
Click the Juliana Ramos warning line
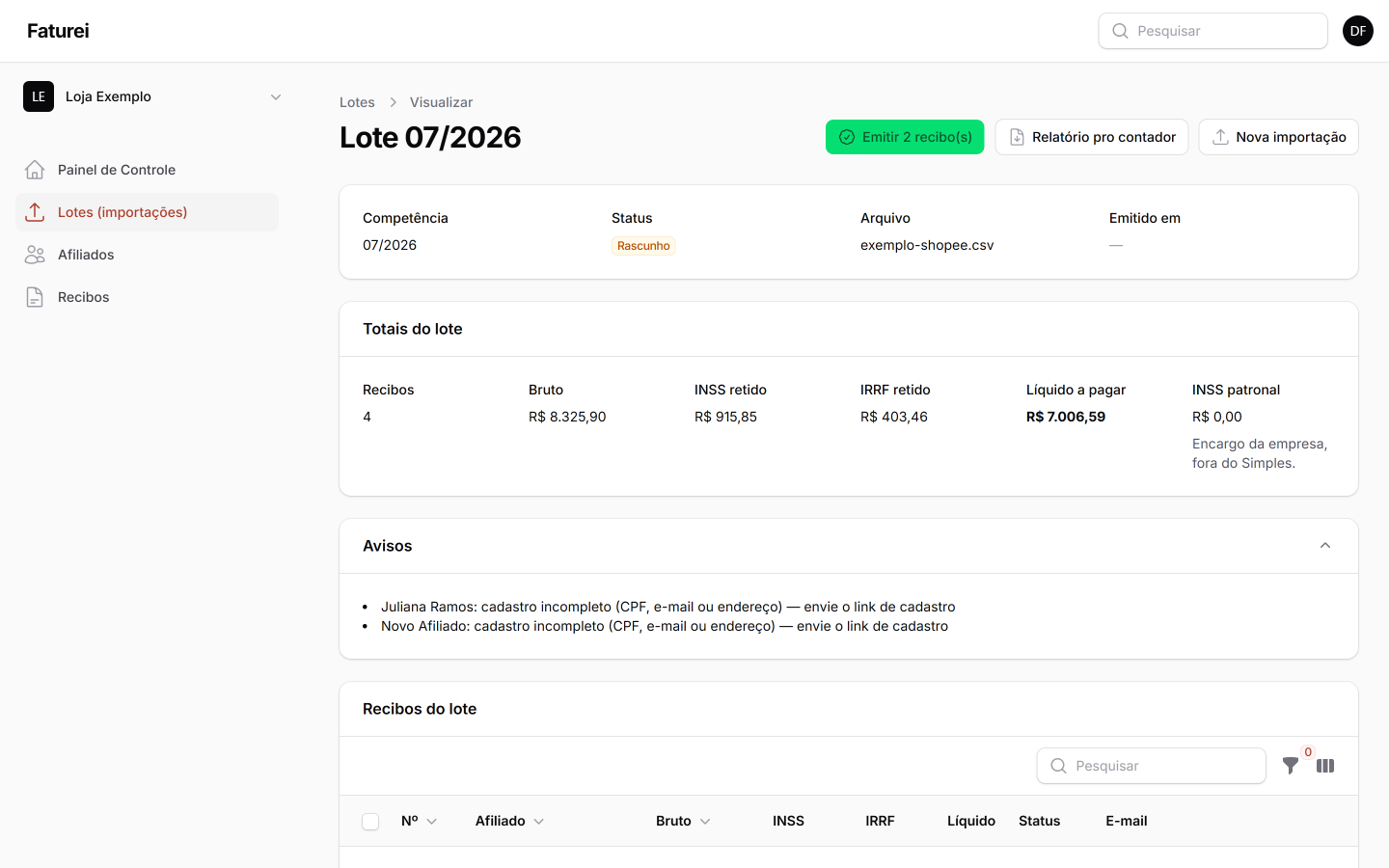tap(668, 607)
